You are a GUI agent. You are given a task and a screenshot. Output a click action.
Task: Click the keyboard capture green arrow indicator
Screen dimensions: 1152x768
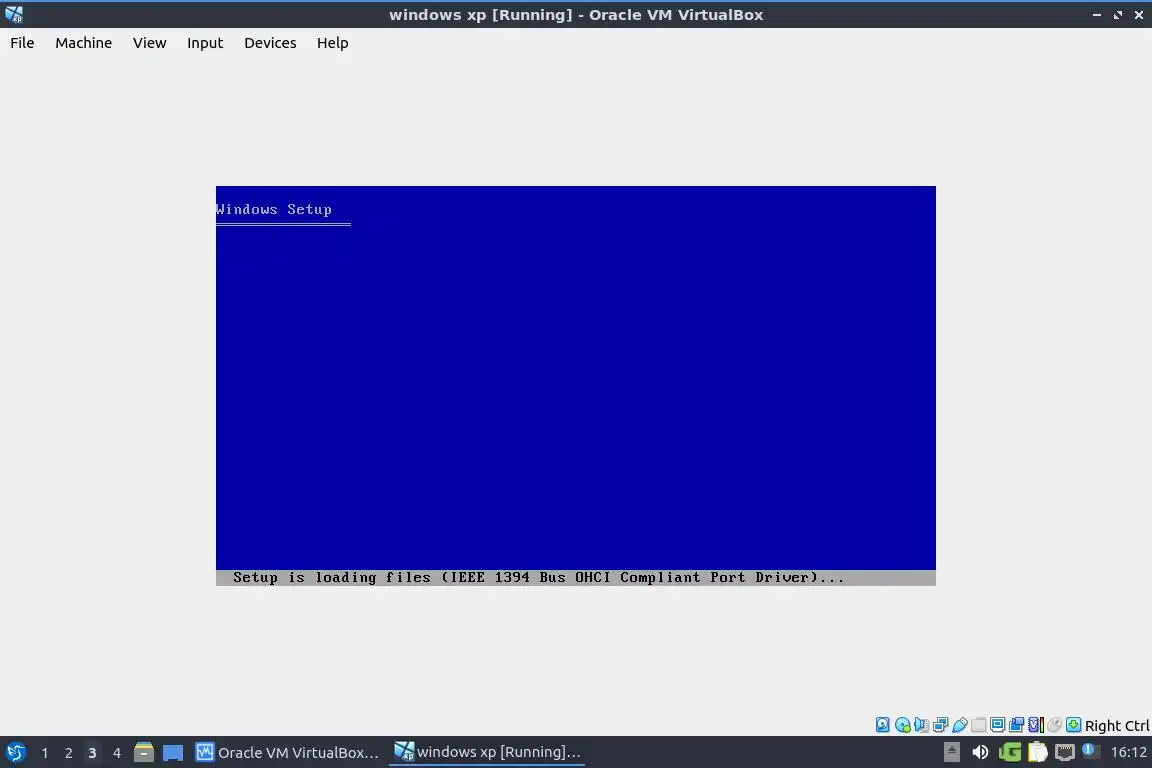pyautogui.click(x=1073, y=725)
